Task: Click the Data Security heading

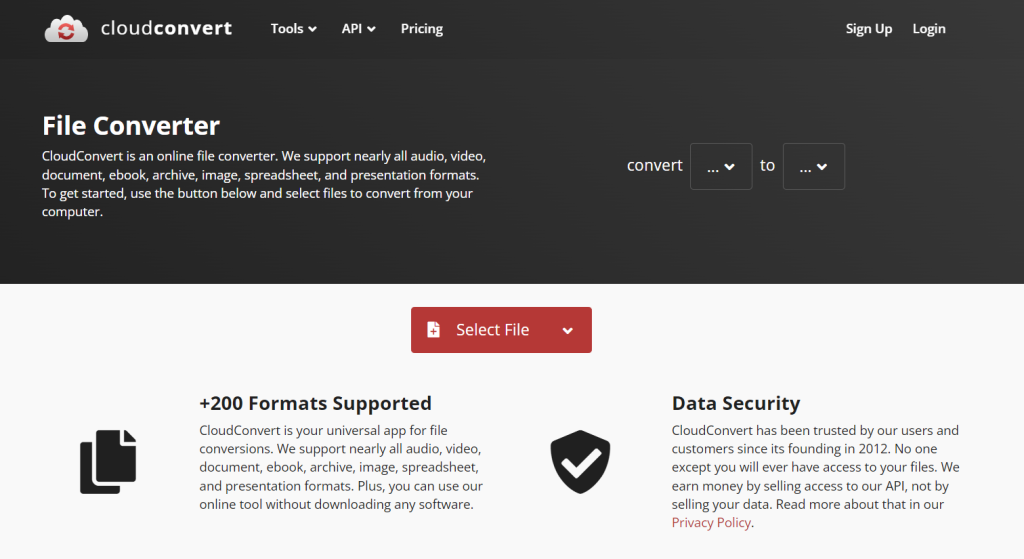Action: click(x=735, y=403)
